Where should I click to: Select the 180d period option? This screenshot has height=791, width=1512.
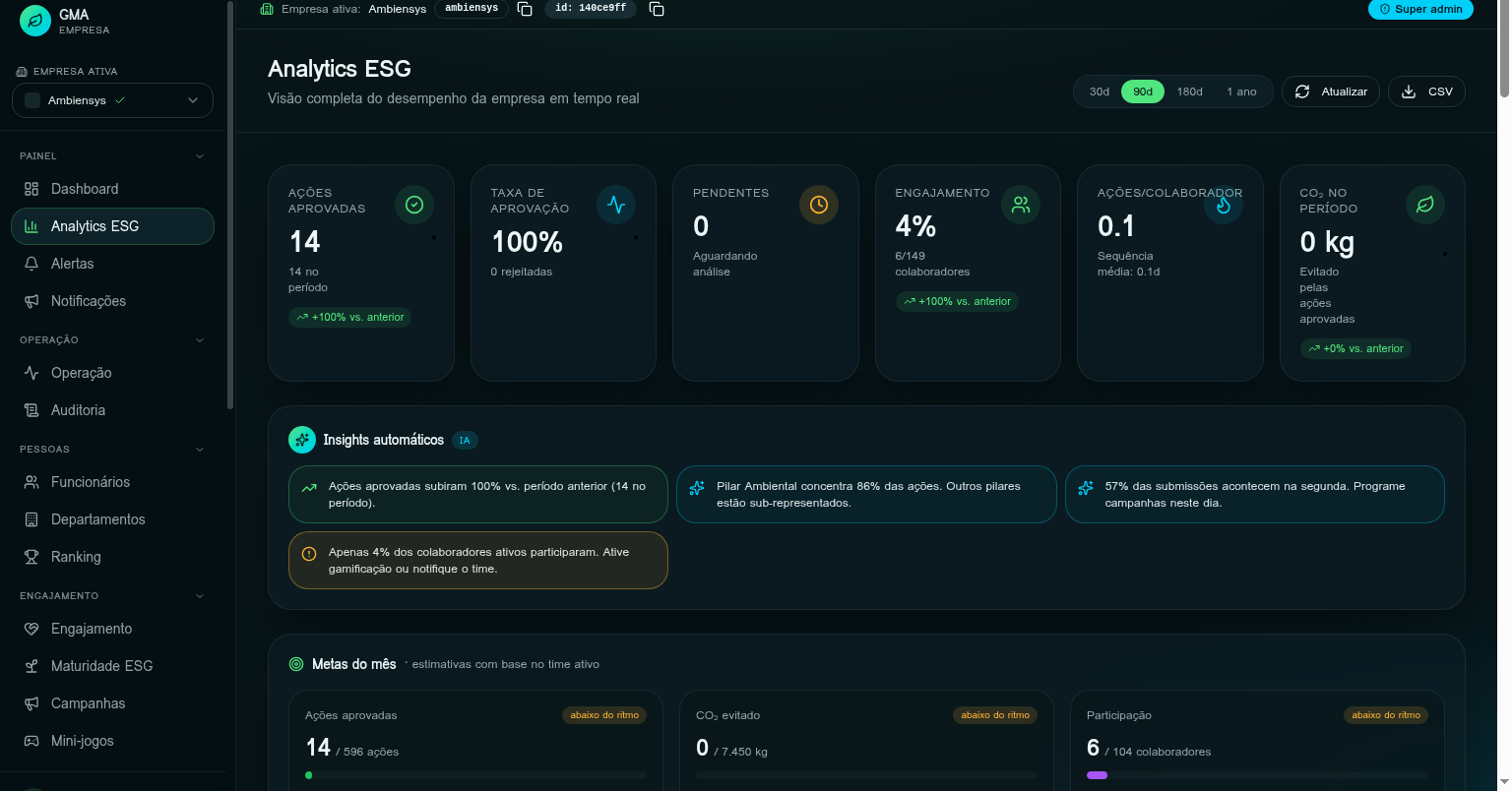1190,91
